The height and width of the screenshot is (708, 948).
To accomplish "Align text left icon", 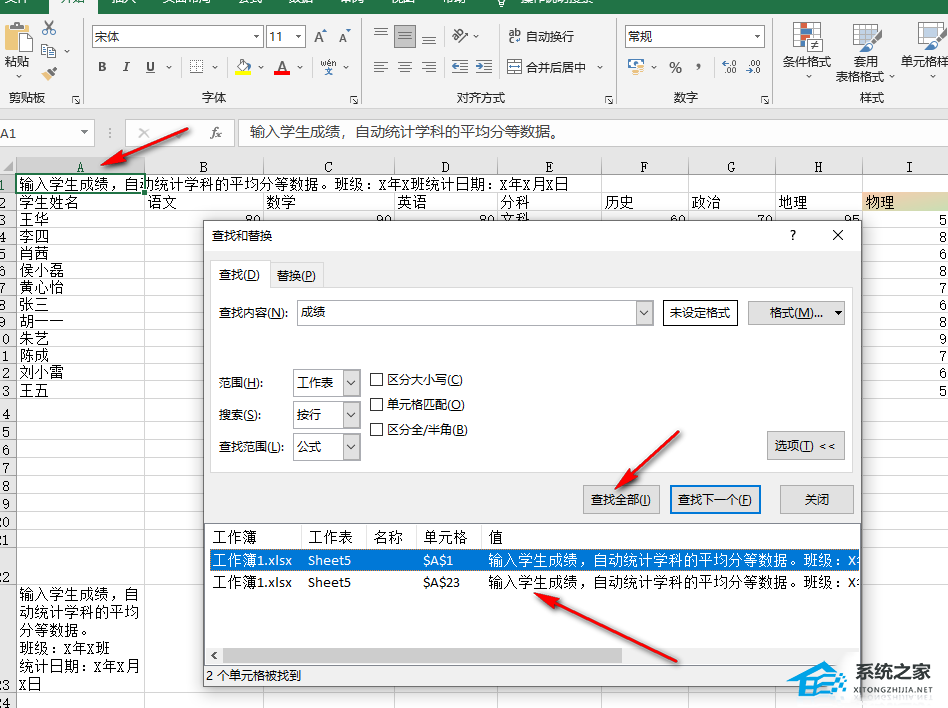I will click(x=380, y=67).
